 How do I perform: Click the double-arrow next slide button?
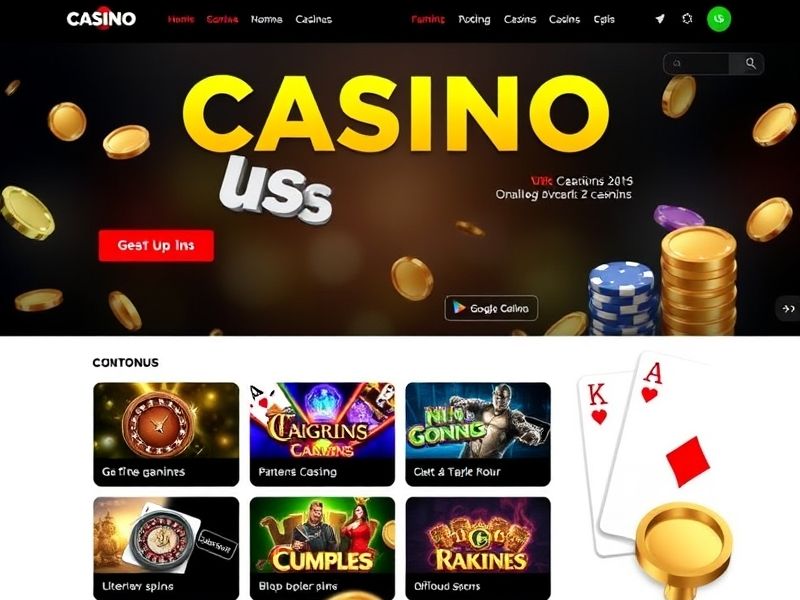(x=789, y=308)
